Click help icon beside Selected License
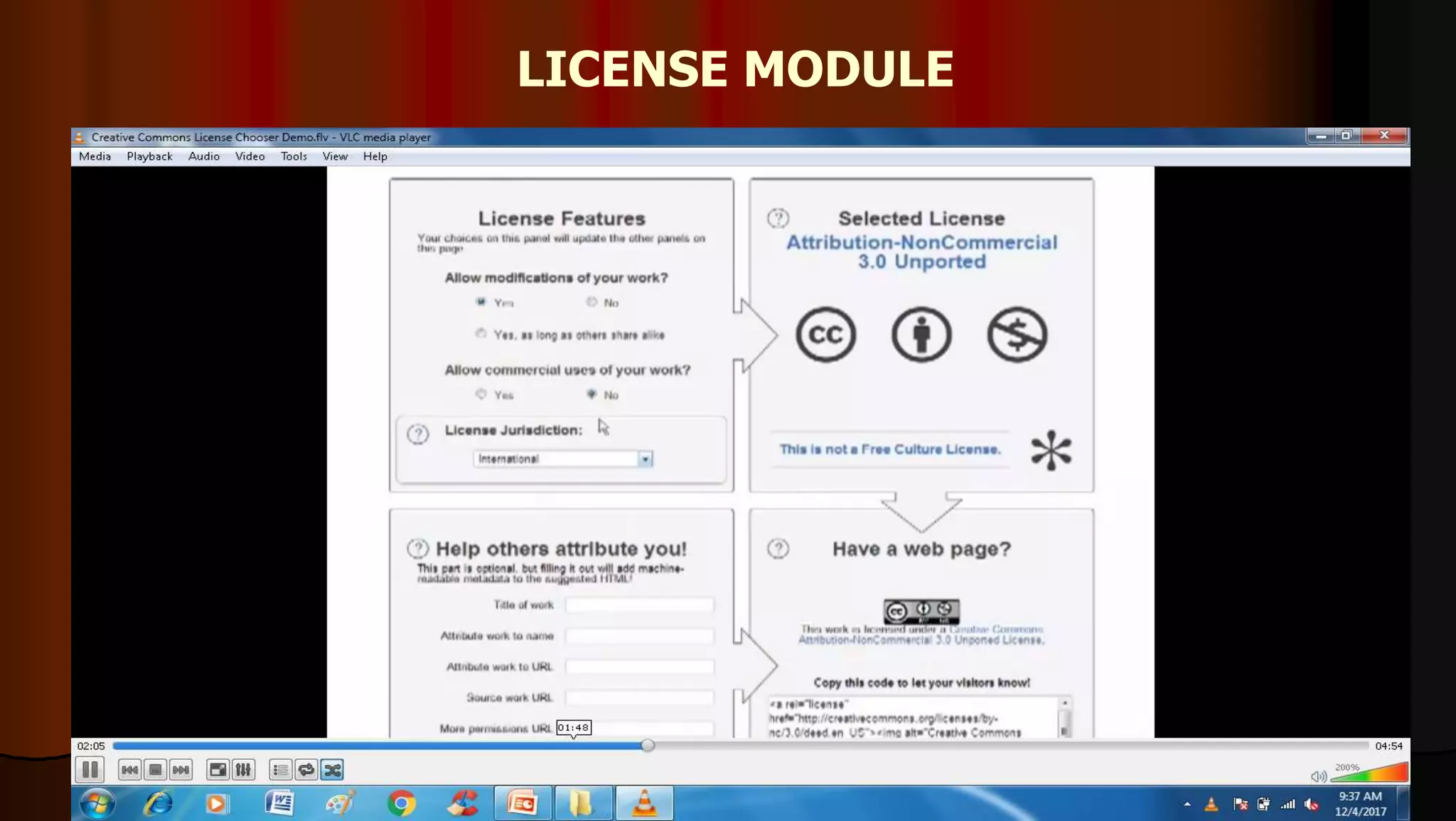This screenshot has height=821, width=1456. [778, 218]
